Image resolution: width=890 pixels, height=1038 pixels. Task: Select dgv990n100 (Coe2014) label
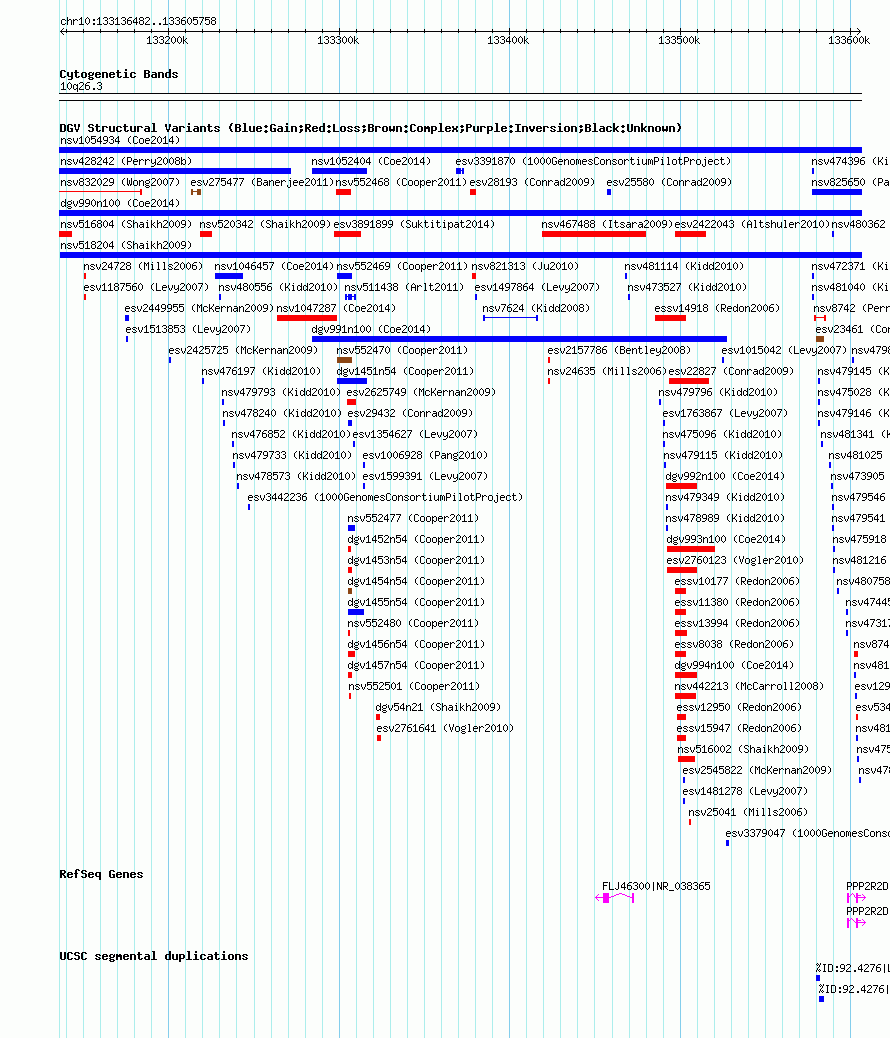[120, 203]
